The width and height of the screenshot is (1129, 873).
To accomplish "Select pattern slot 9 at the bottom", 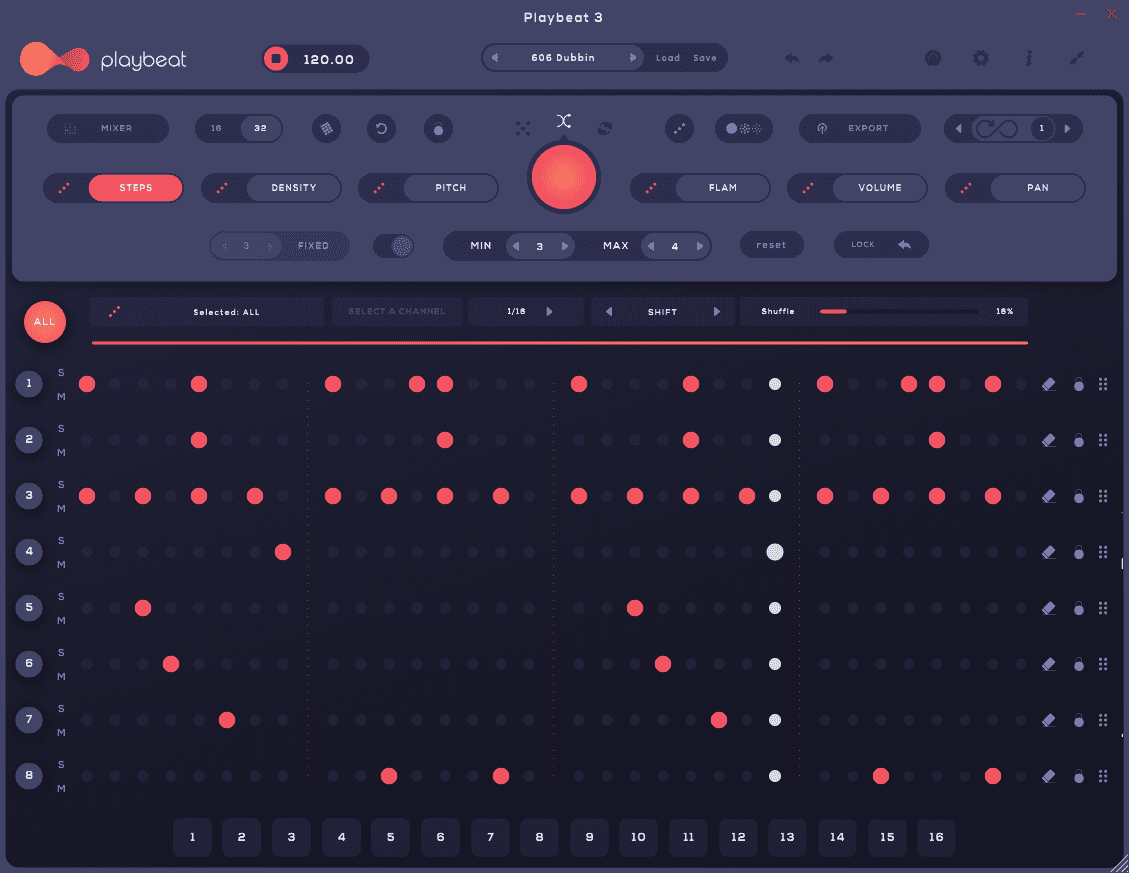I will click(x=589, y=838).
